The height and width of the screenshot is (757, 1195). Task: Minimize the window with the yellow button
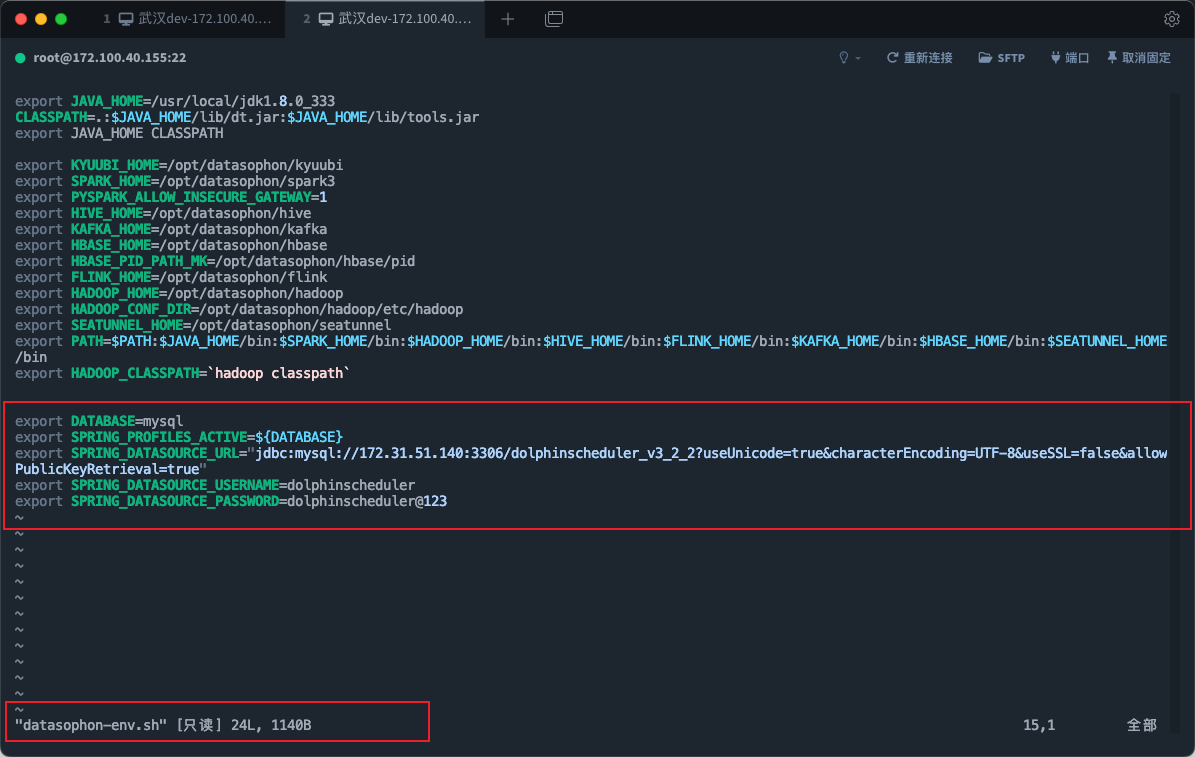40,19
